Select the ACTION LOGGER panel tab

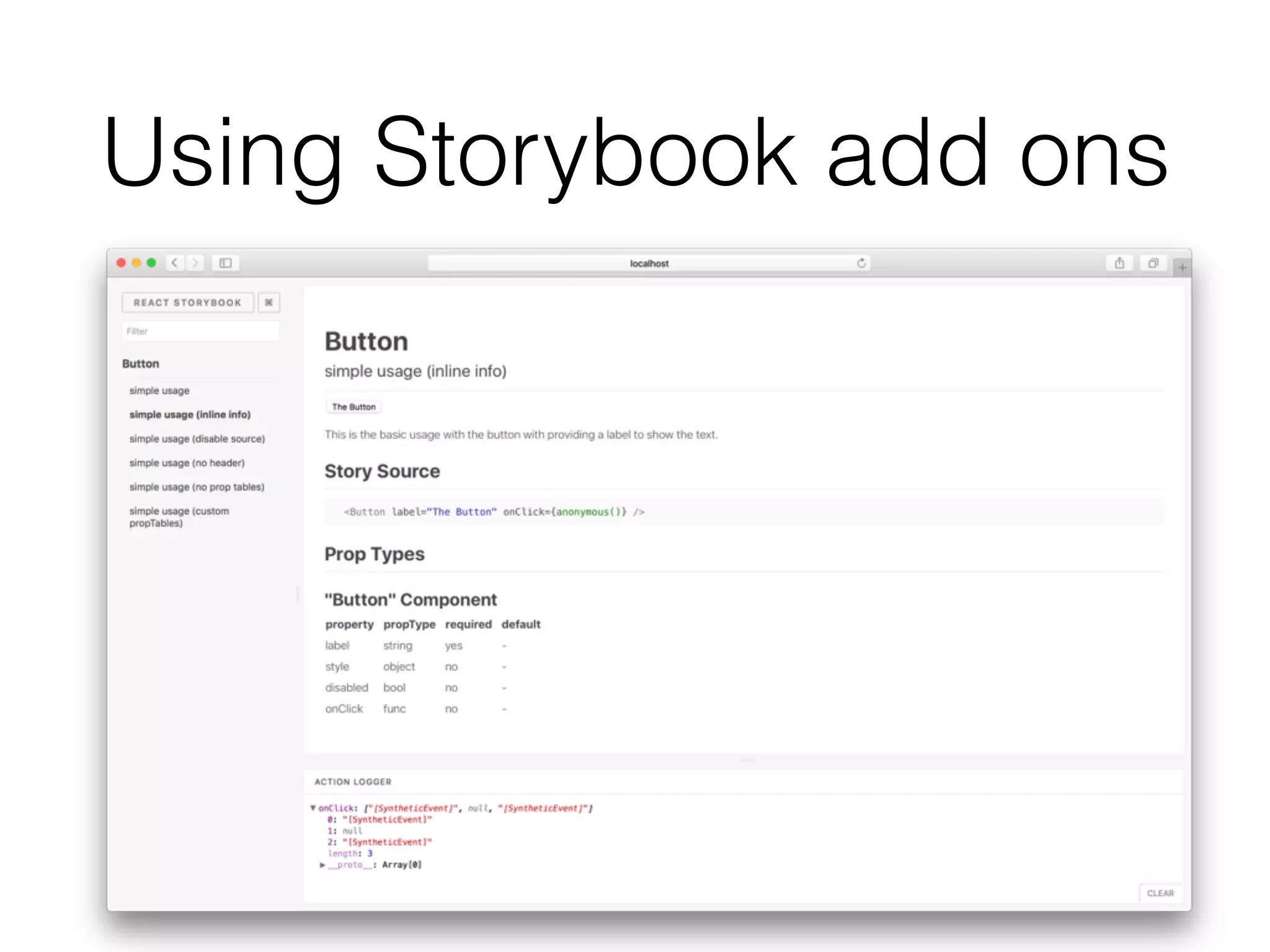(x=353, y=782)
